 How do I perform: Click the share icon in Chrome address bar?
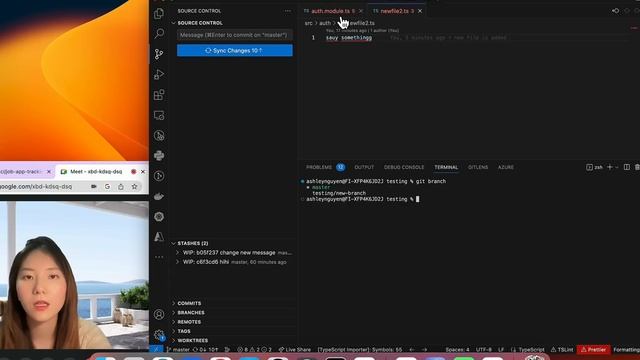tap(121, 187)
